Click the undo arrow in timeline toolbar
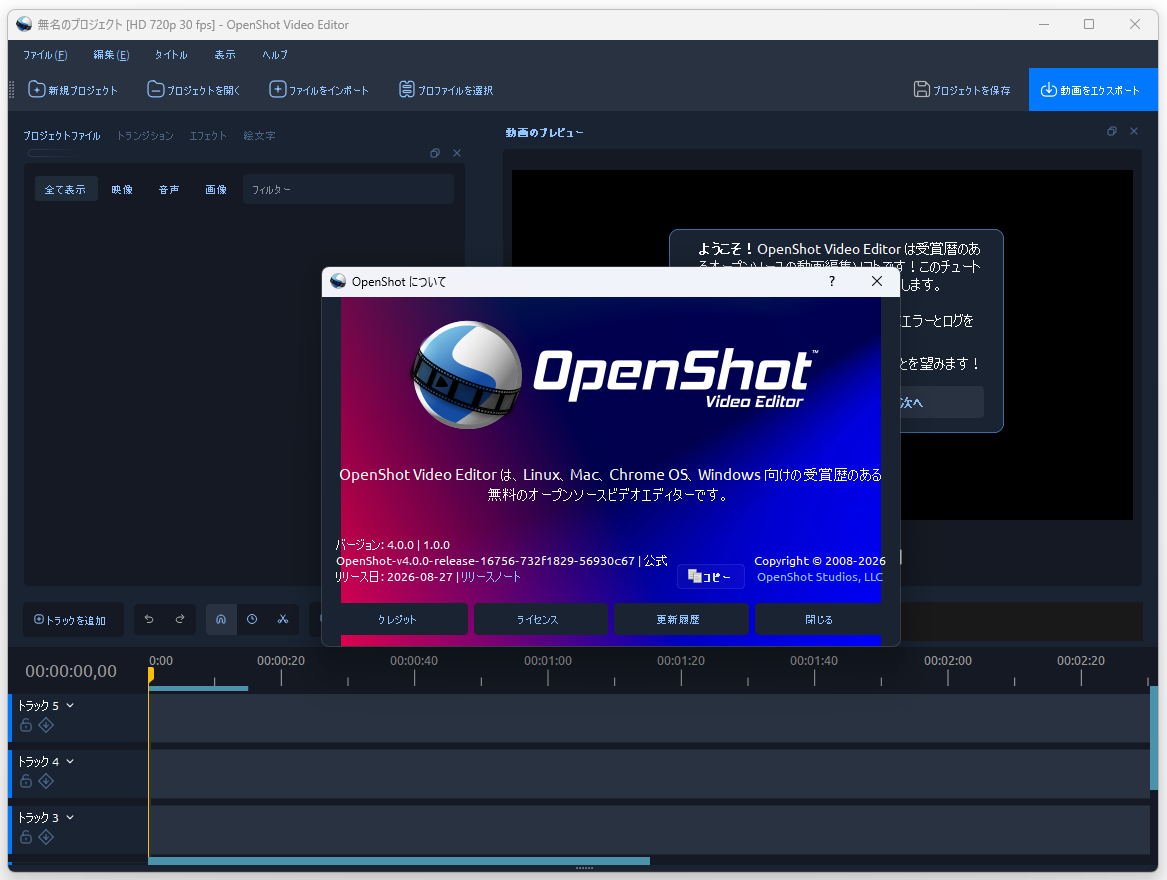This screenshot has height=880, width=1167. pos(149,619)
